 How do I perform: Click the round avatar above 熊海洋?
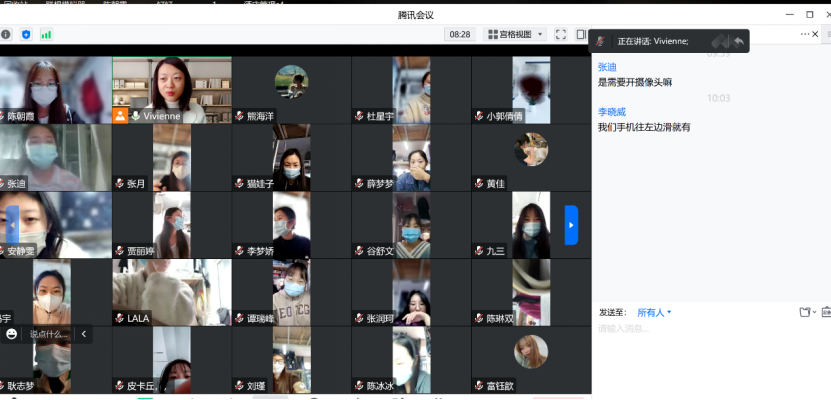(x=291, y=82)
